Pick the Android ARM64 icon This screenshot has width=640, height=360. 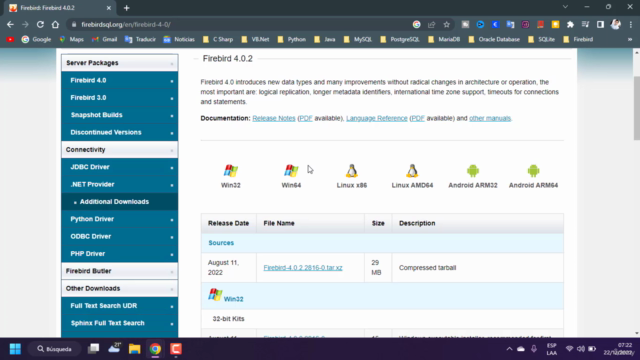[x=533, y=171]
